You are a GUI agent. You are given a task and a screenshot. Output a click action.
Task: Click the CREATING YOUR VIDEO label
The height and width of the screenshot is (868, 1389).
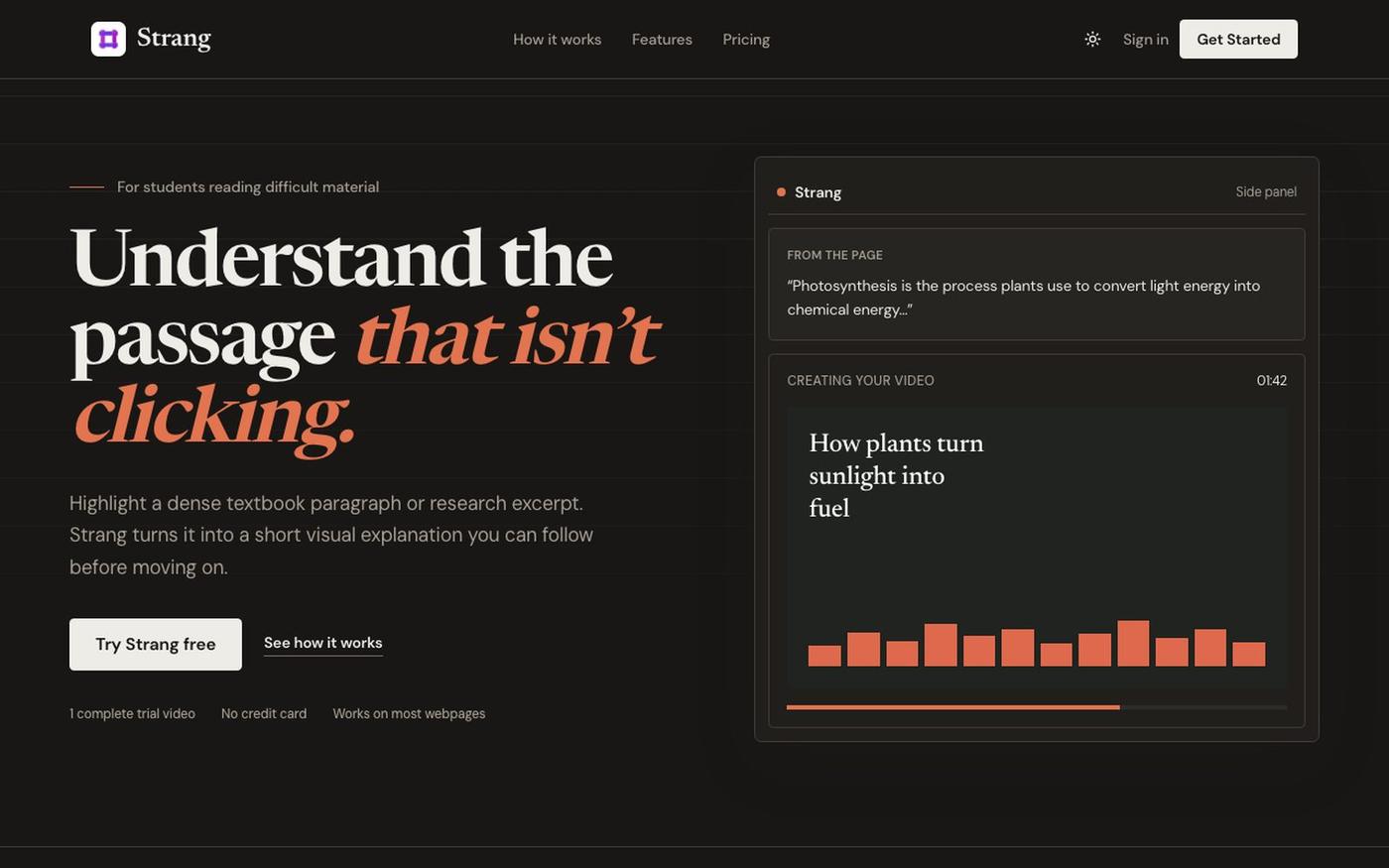(860, 380)
